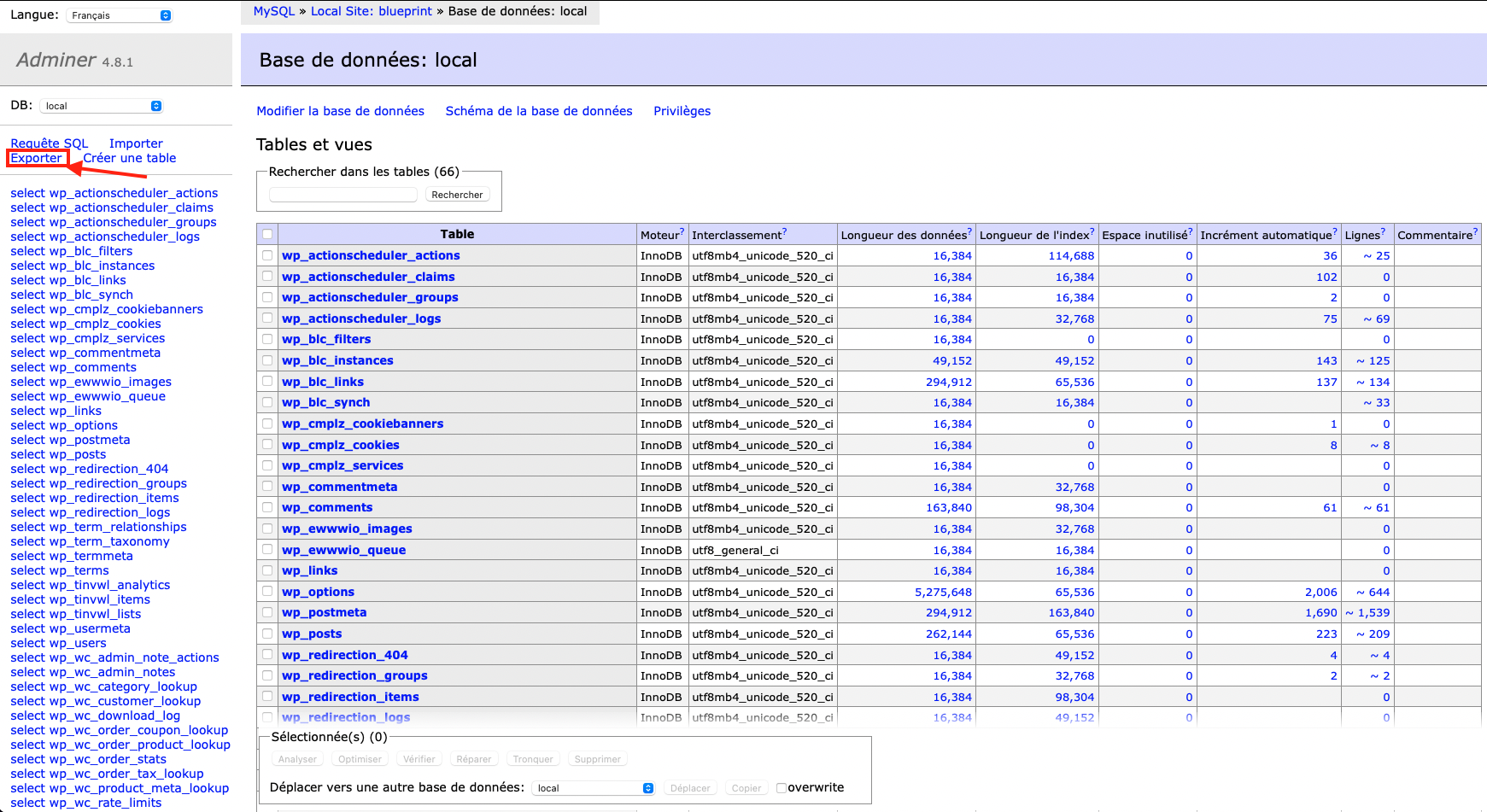
Task: Click the Supprimer button
Action: tap(598, 759)
